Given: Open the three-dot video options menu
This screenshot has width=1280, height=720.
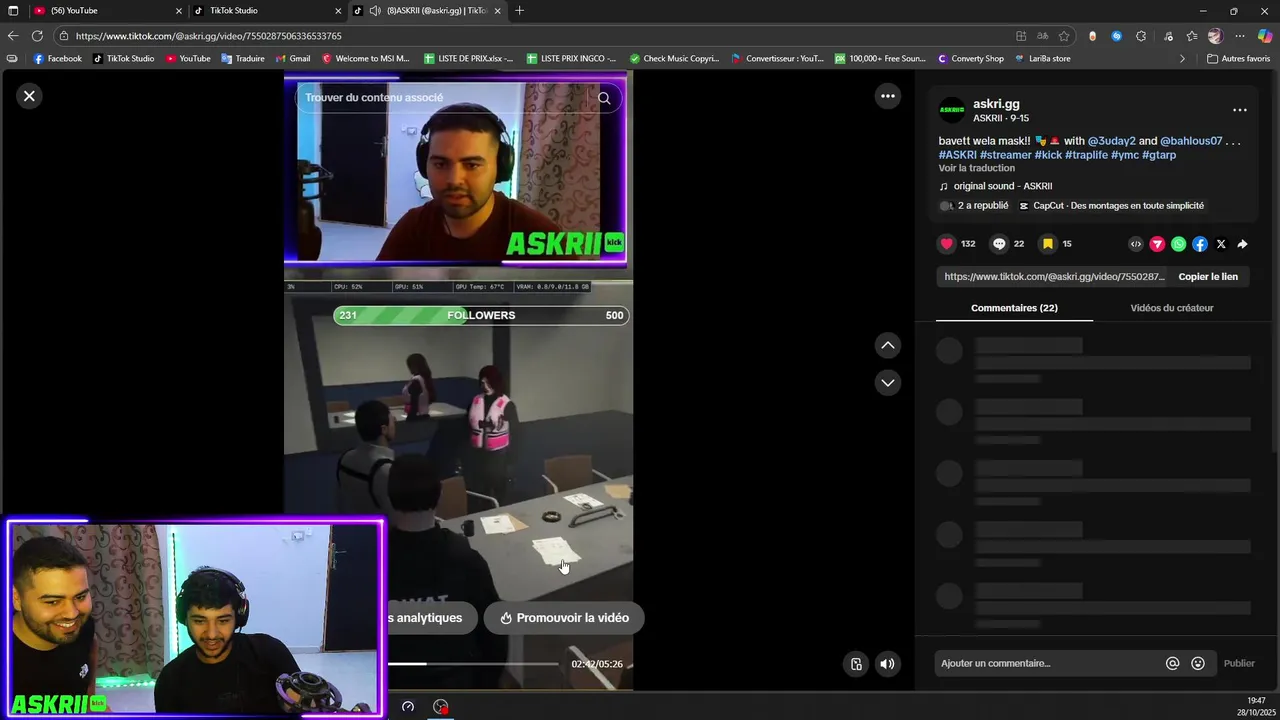Looking at the screenshot, I should pos(887,96).
